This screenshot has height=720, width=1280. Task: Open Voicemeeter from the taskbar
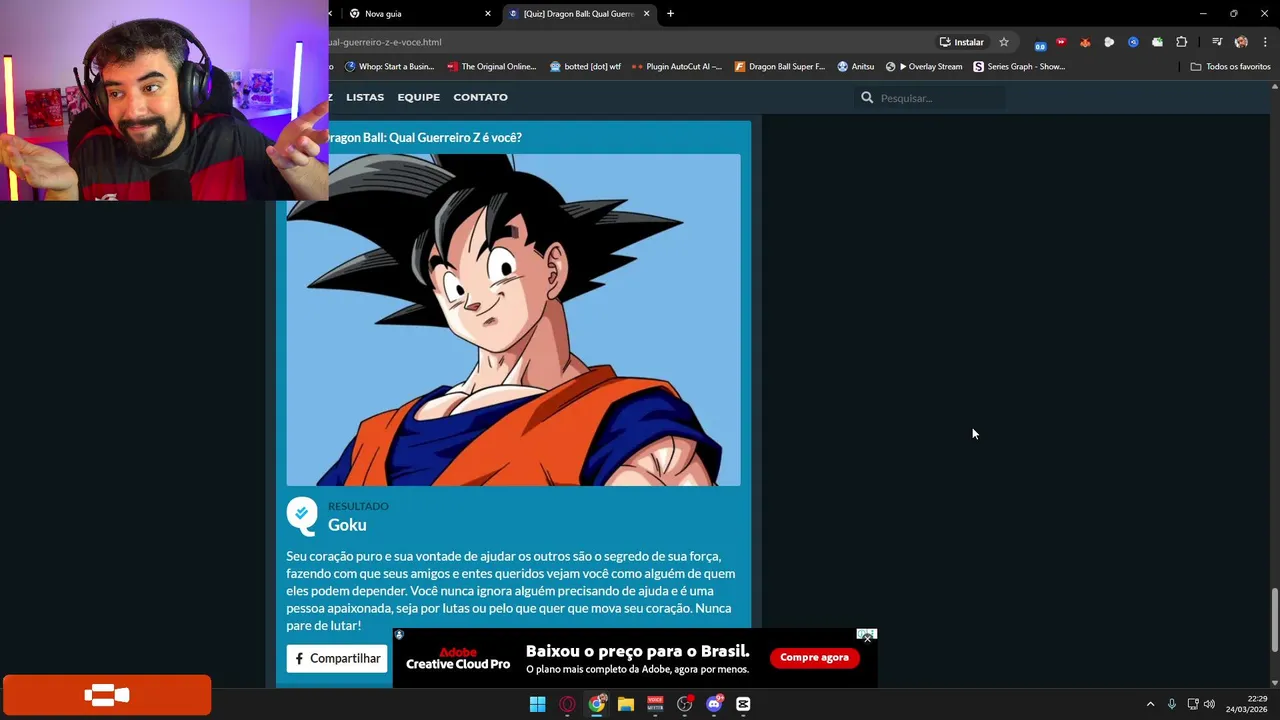(655, 704)
